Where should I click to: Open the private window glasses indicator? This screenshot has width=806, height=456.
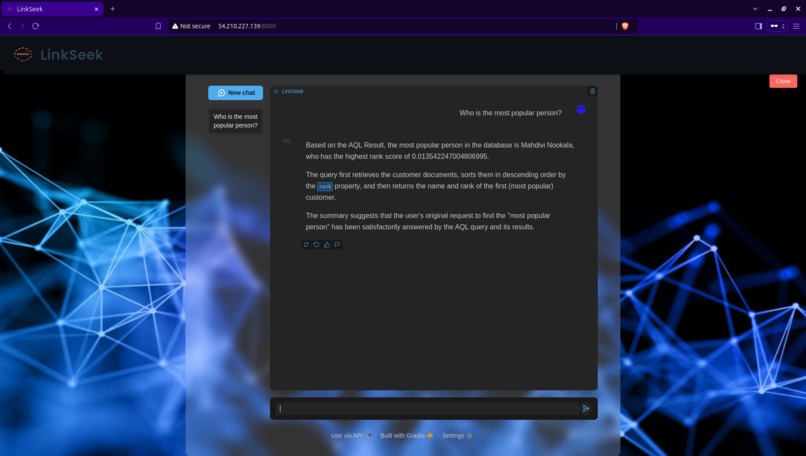777,26
